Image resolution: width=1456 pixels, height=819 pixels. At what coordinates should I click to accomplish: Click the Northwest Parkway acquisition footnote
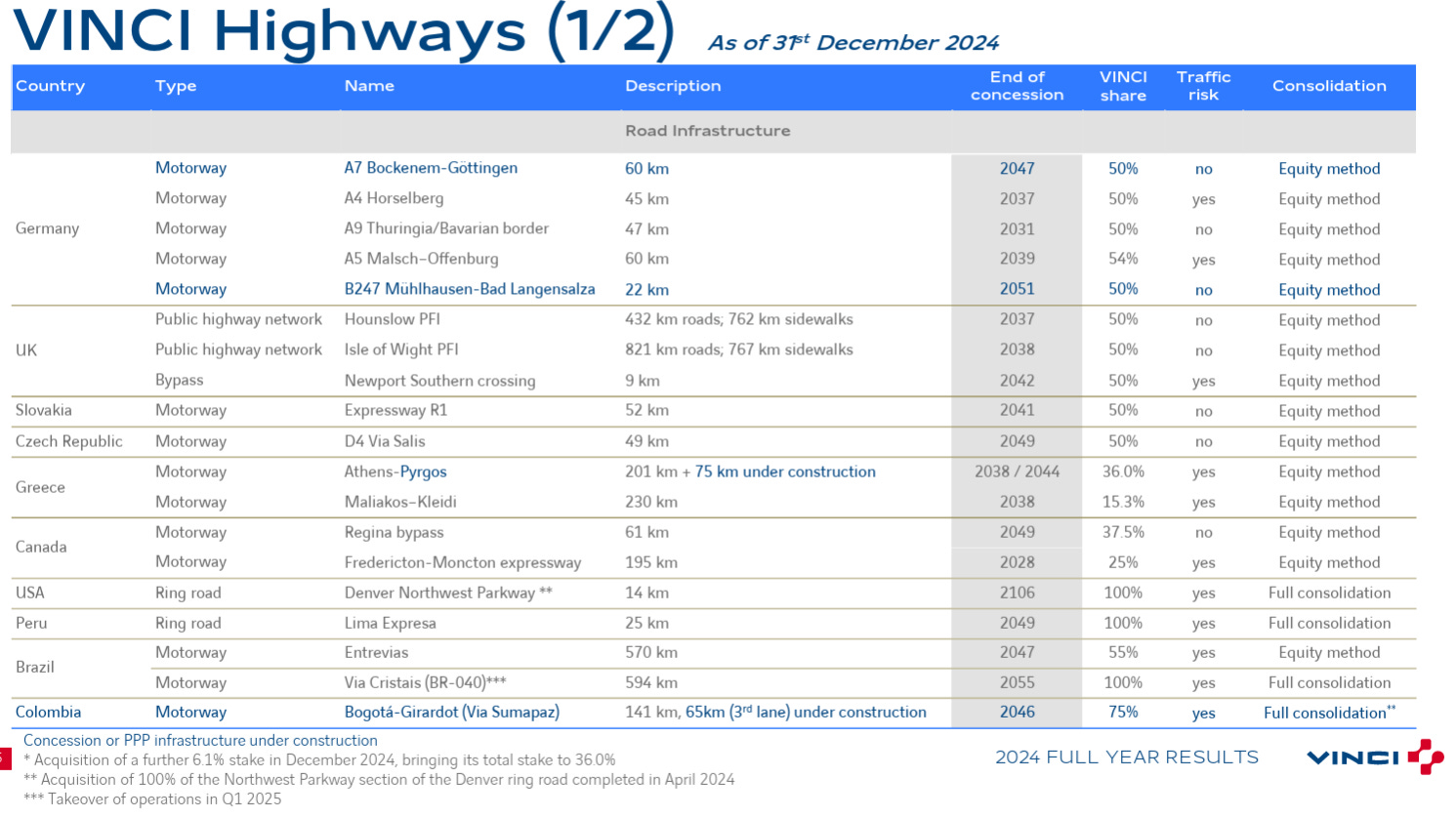point(379,779)
